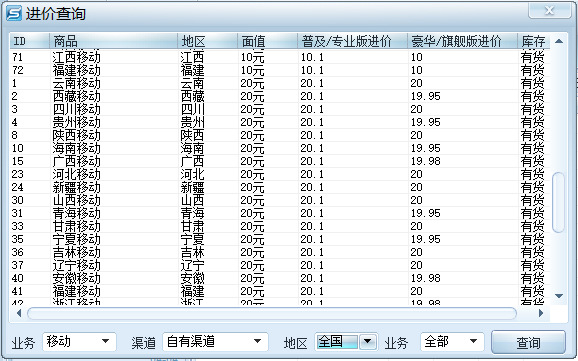This screenshot has width=578, height=361.
Task: Select the 云南移动 row
Action: 280,83
